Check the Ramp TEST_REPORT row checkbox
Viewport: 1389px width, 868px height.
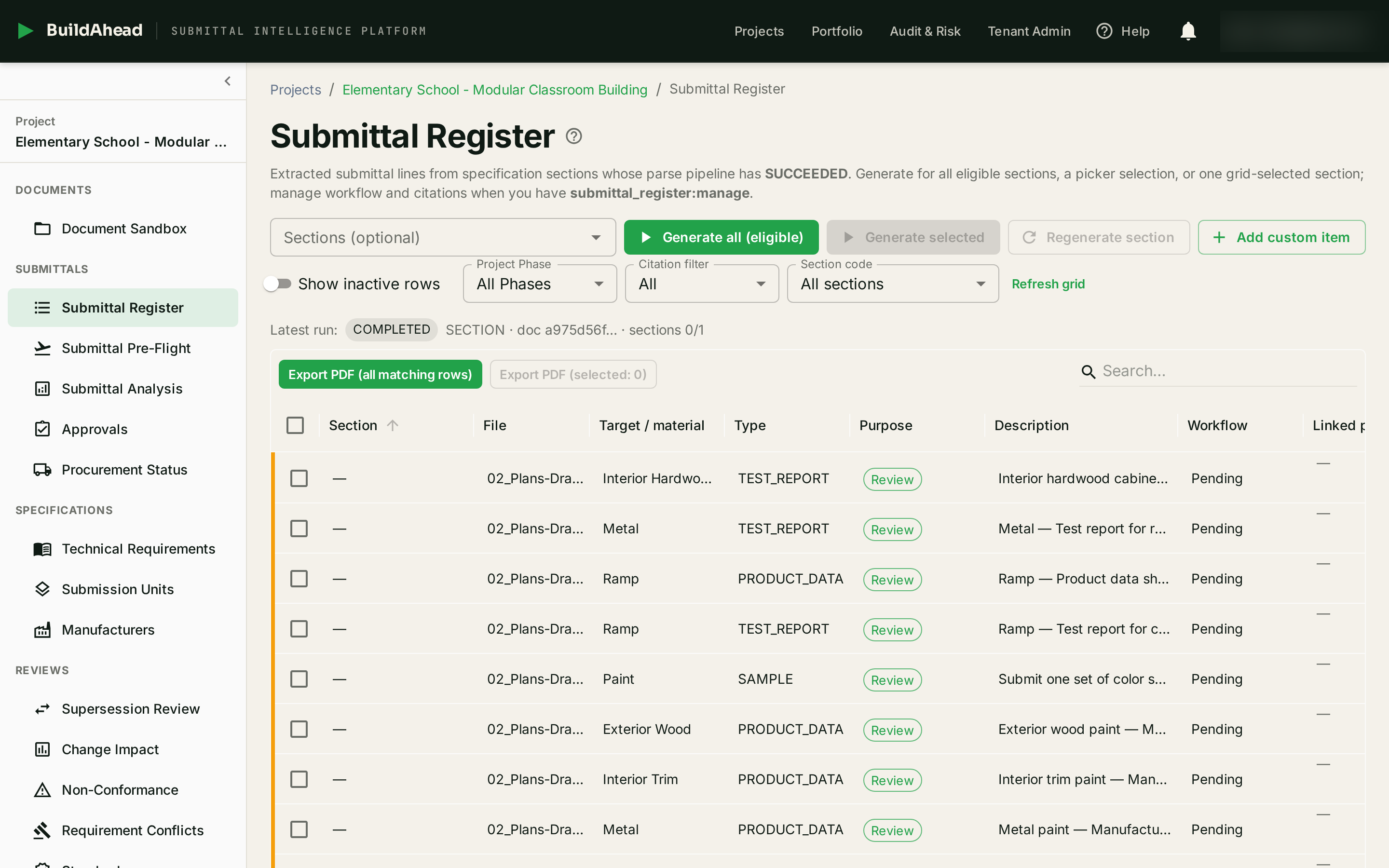coord(299,629)
